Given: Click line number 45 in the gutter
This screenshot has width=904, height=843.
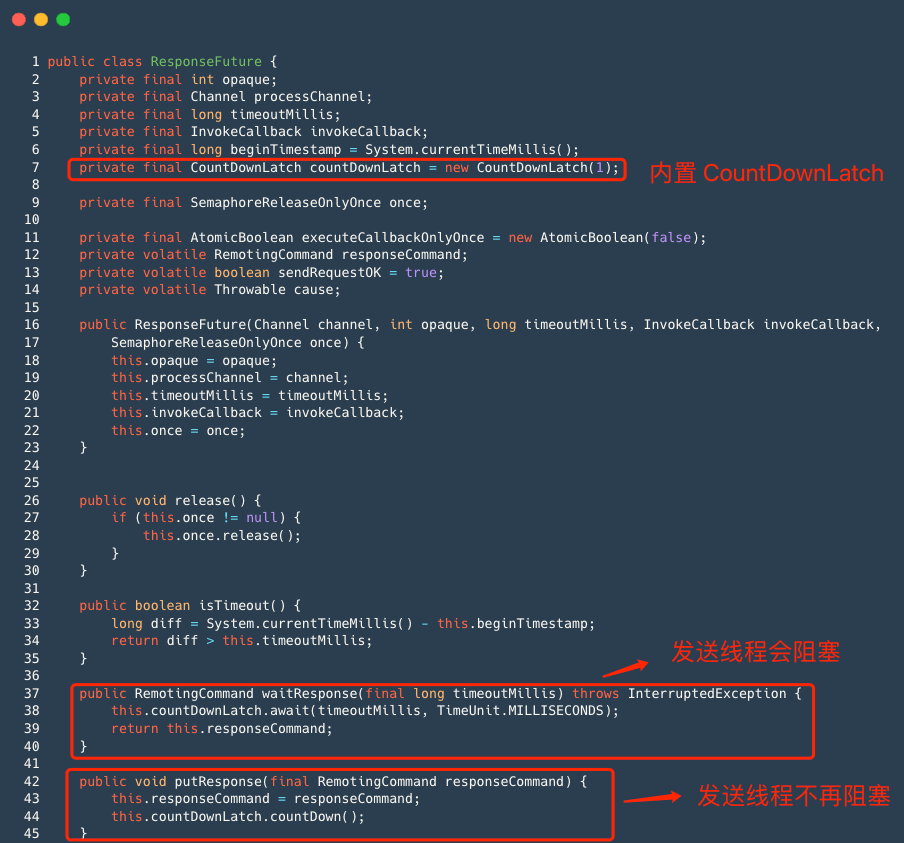Looking at the screenshot, I should [x=34, y=833].
